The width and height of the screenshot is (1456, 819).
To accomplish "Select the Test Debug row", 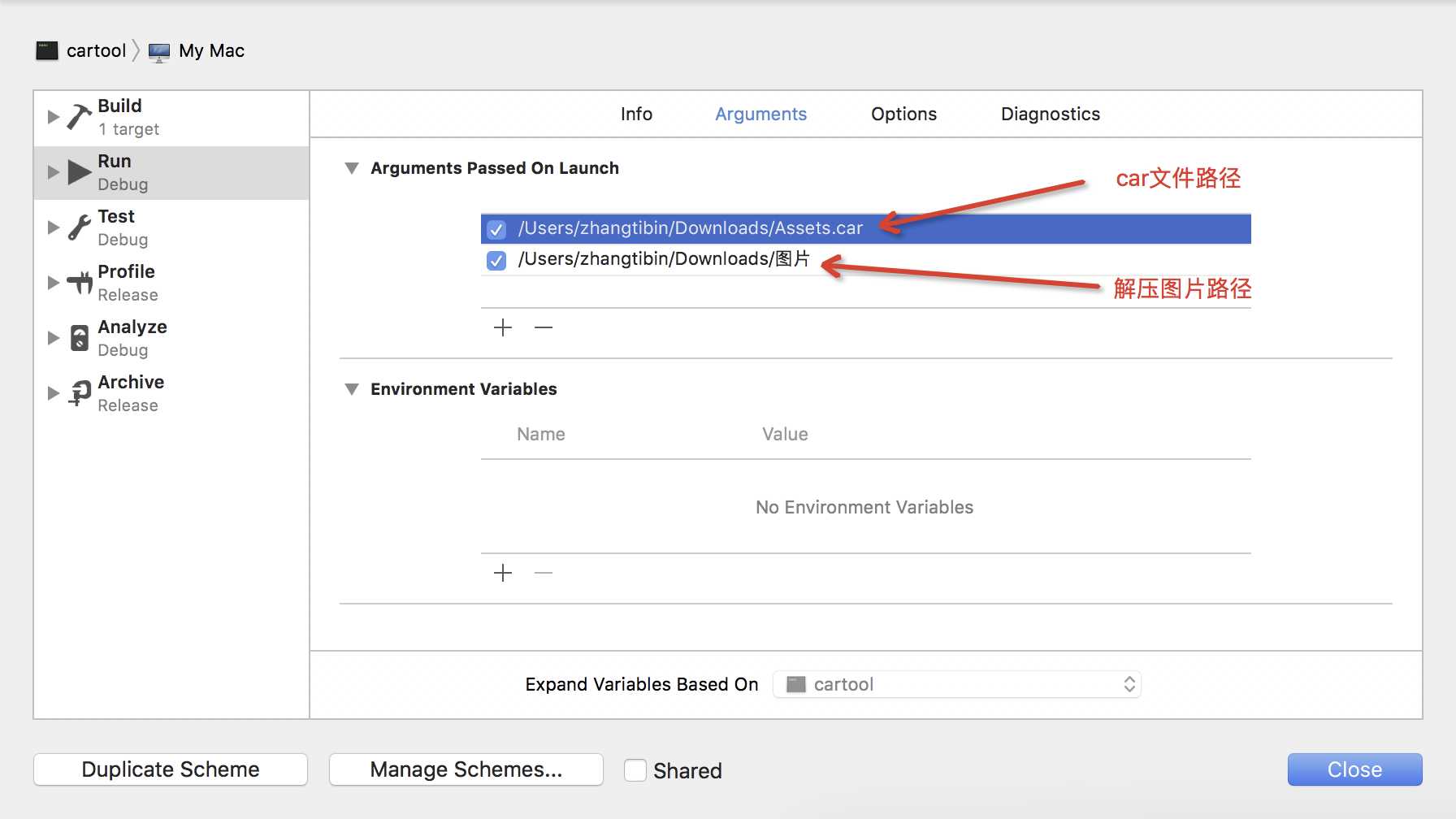I will click(x=171, y=227).
